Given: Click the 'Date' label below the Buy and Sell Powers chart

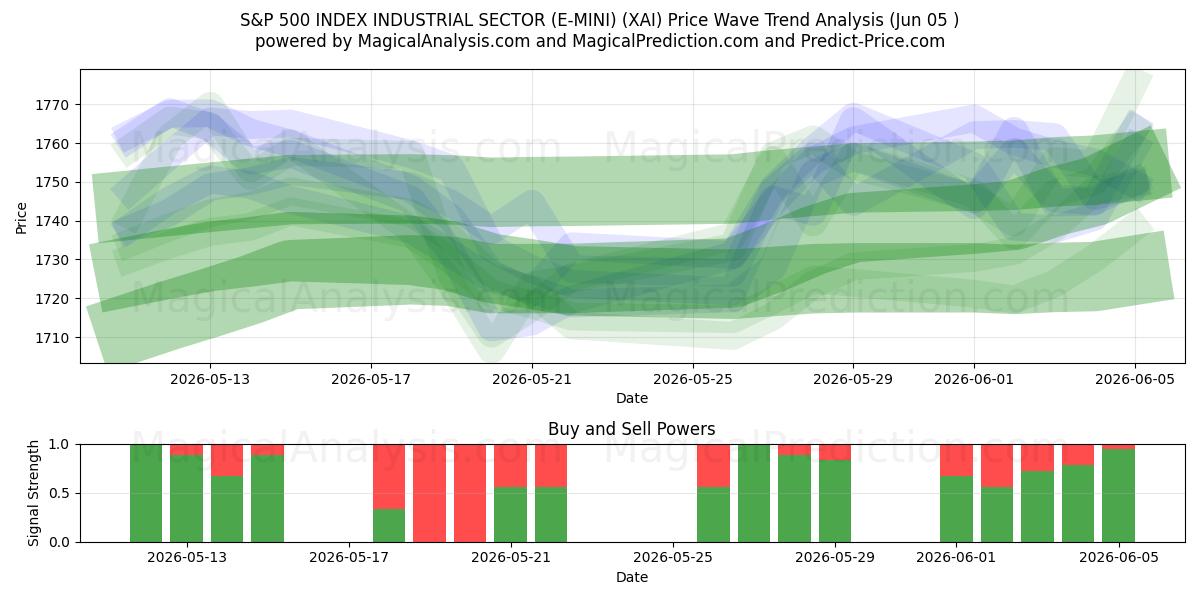Looking at the screenshot, I should [x=632, y=577].
